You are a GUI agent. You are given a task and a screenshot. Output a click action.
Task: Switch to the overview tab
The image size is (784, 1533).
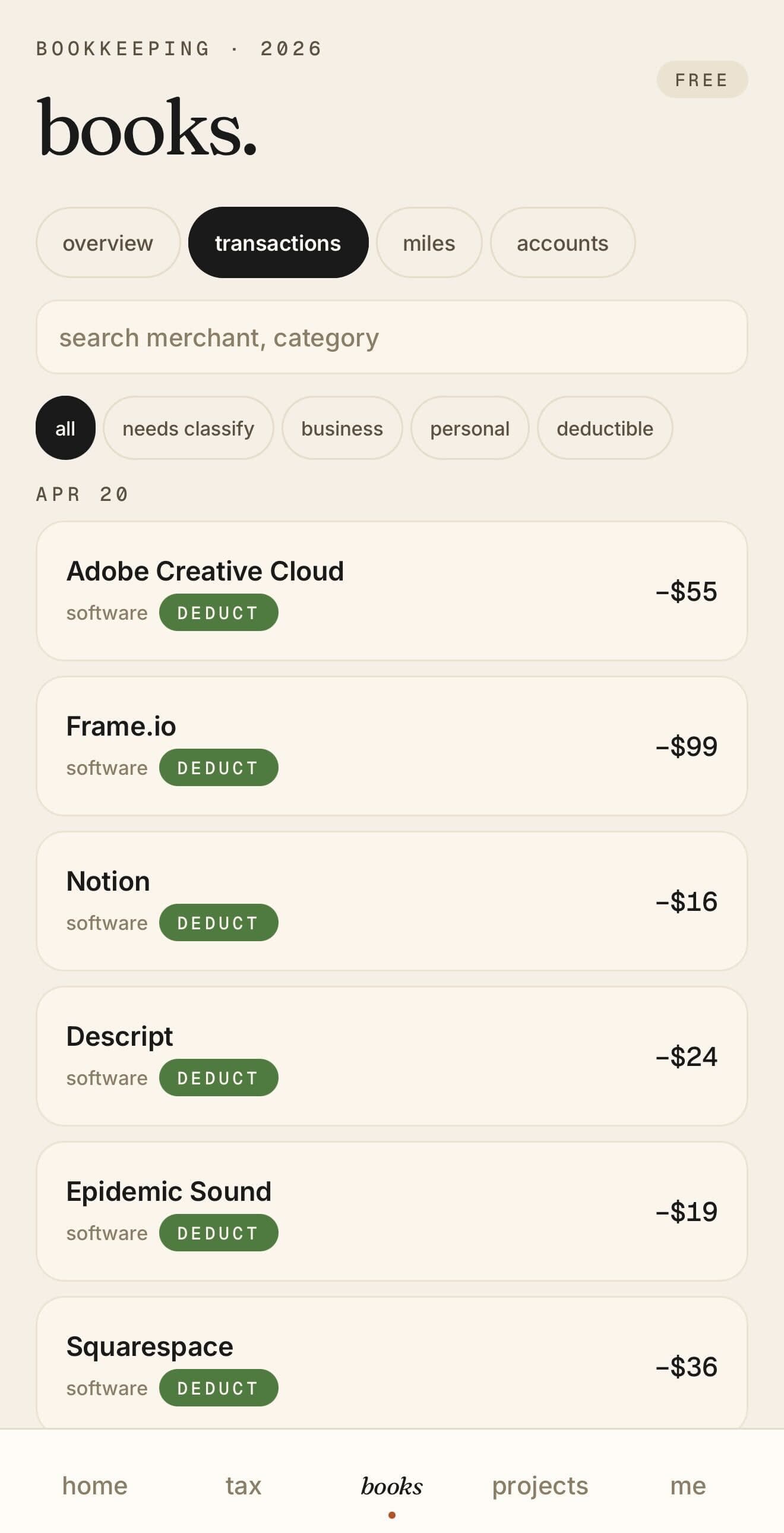click(108, 243)
